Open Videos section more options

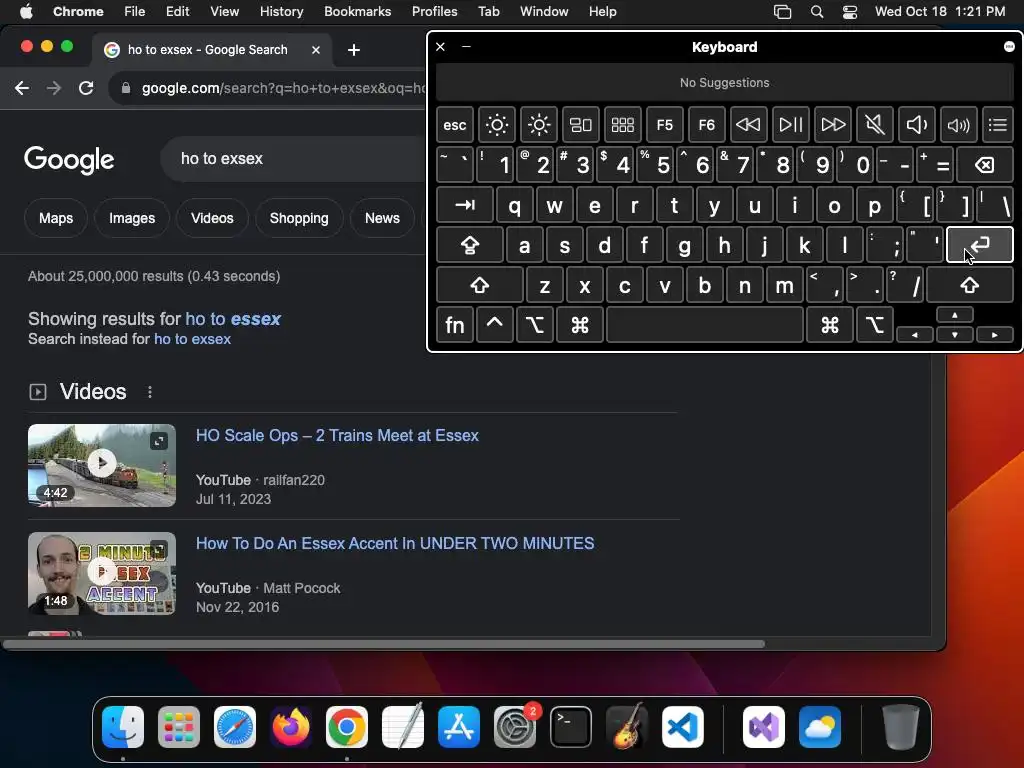coord(150,392)
